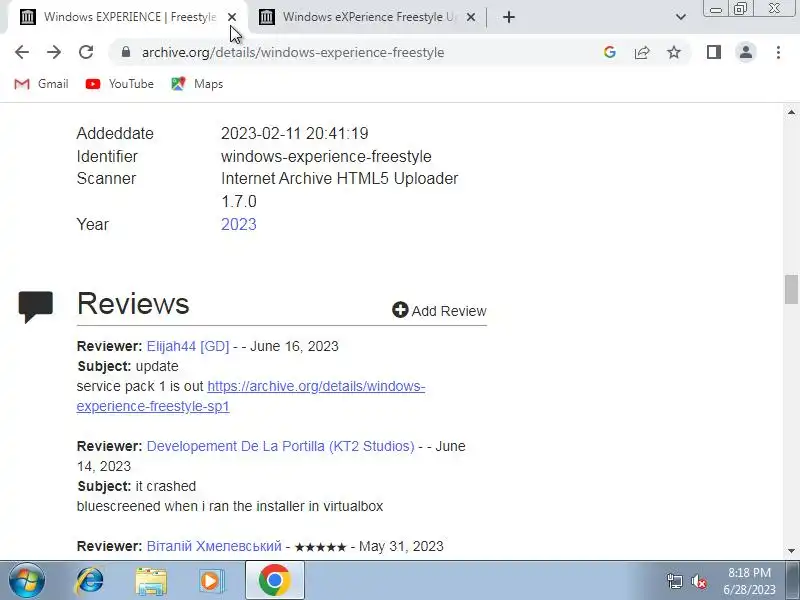
Task: Open the 2023 year link
Action: point(238,224)
